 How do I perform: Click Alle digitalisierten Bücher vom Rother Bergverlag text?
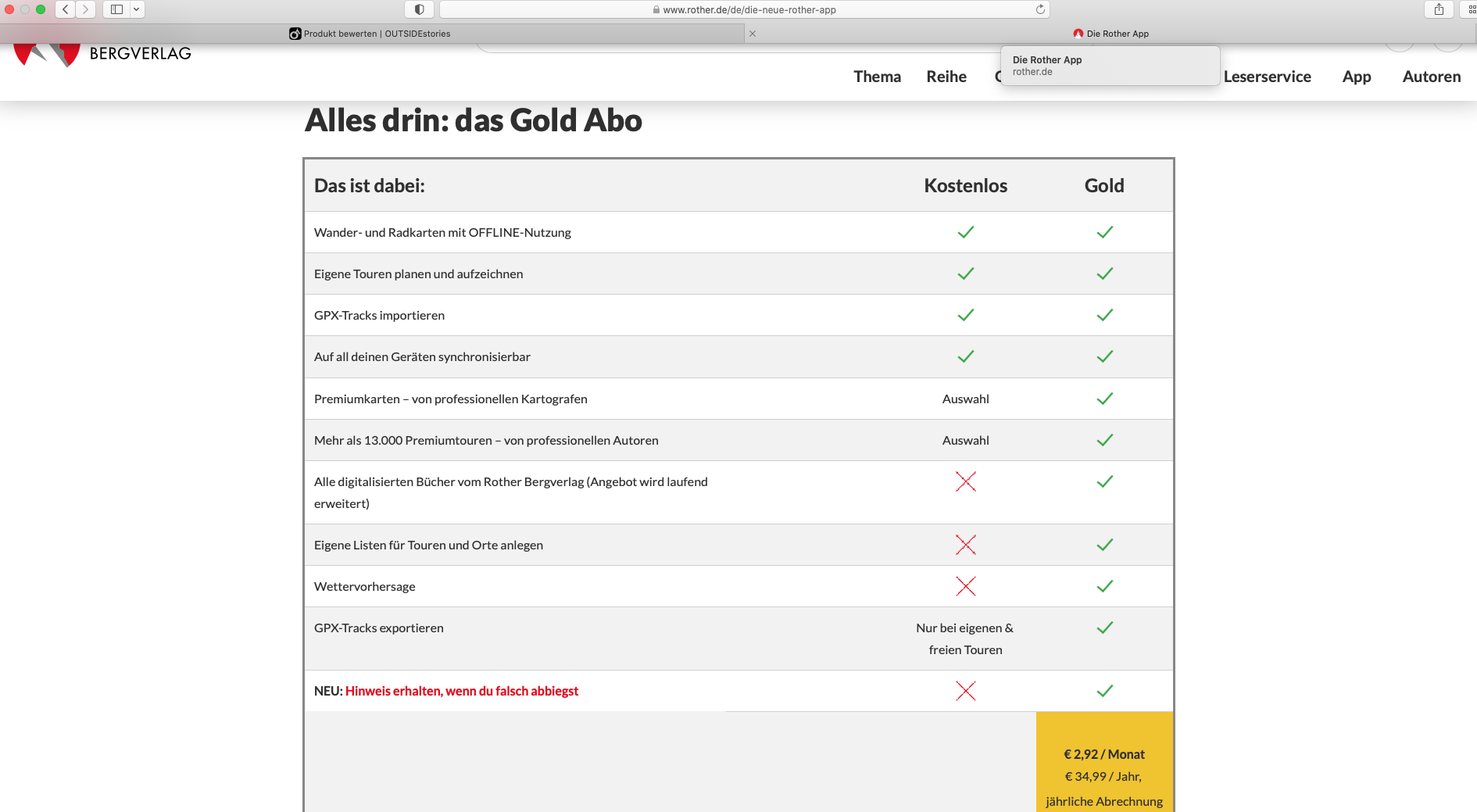pyautogui.click(x=511, y=492)
